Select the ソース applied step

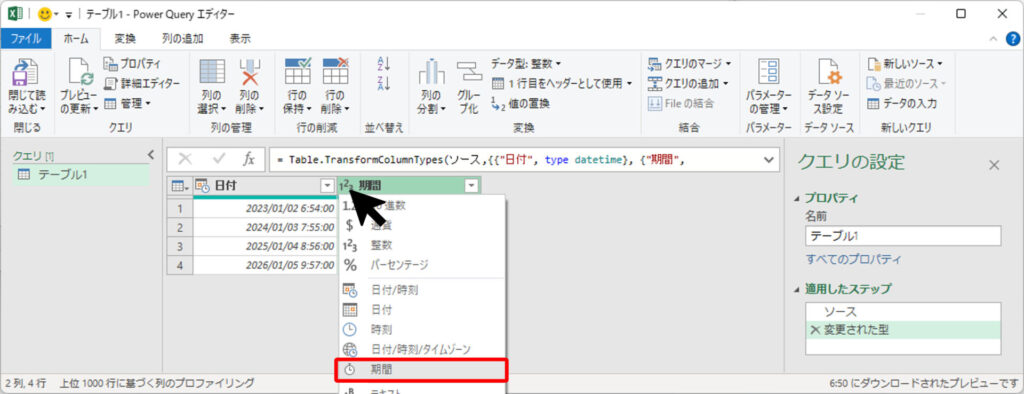click(903, 312)
